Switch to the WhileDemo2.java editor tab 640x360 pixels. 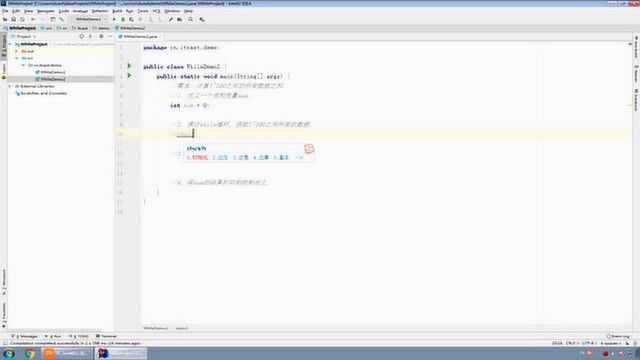(138, 36)
